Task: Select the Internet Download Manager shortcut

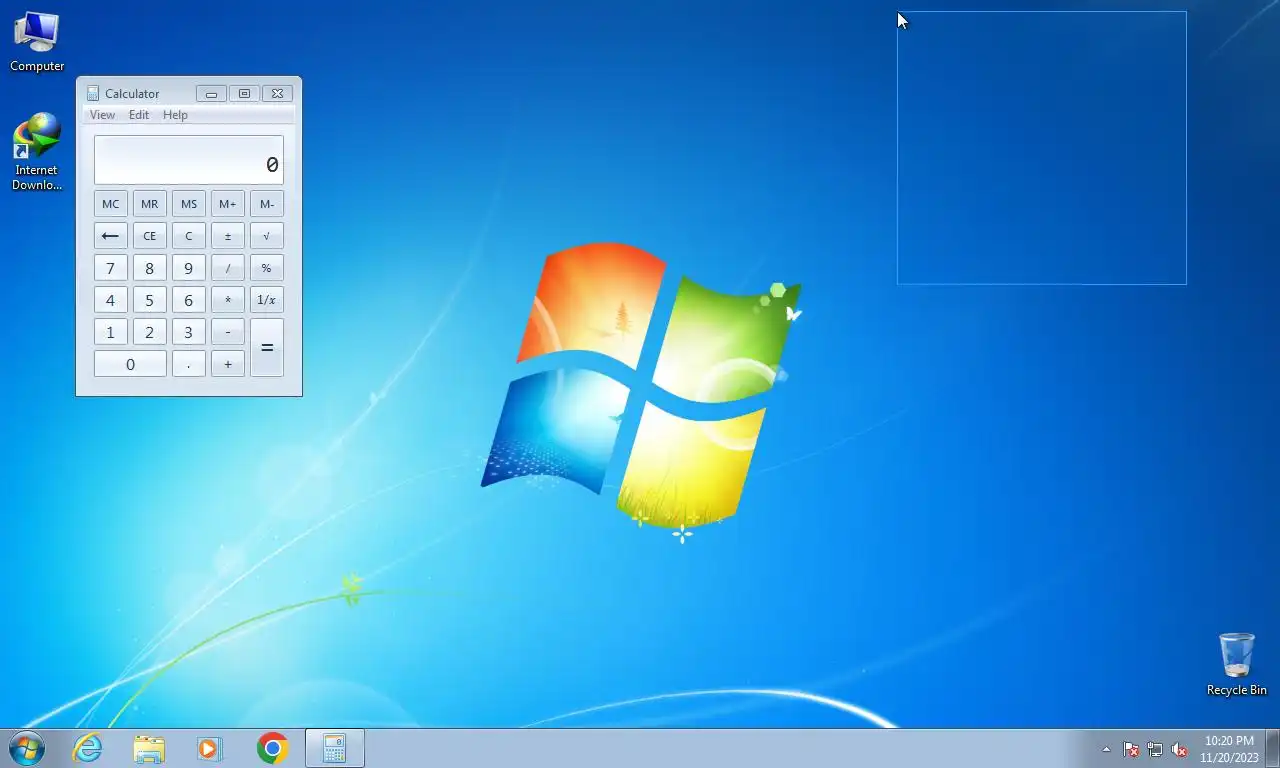Action: [37, 152]
